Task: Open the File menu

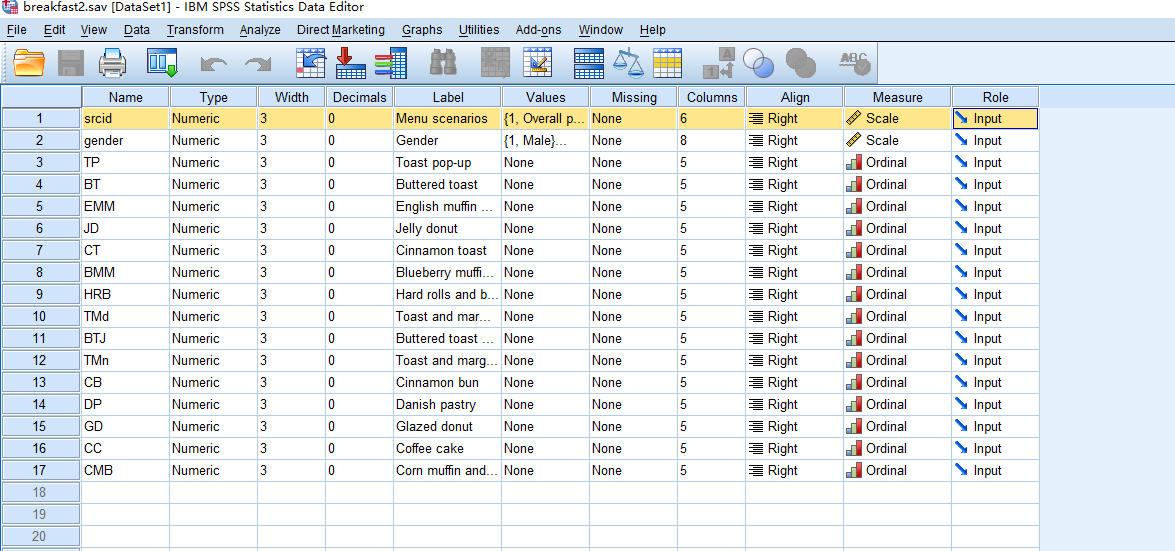Action: pos(16,30)
